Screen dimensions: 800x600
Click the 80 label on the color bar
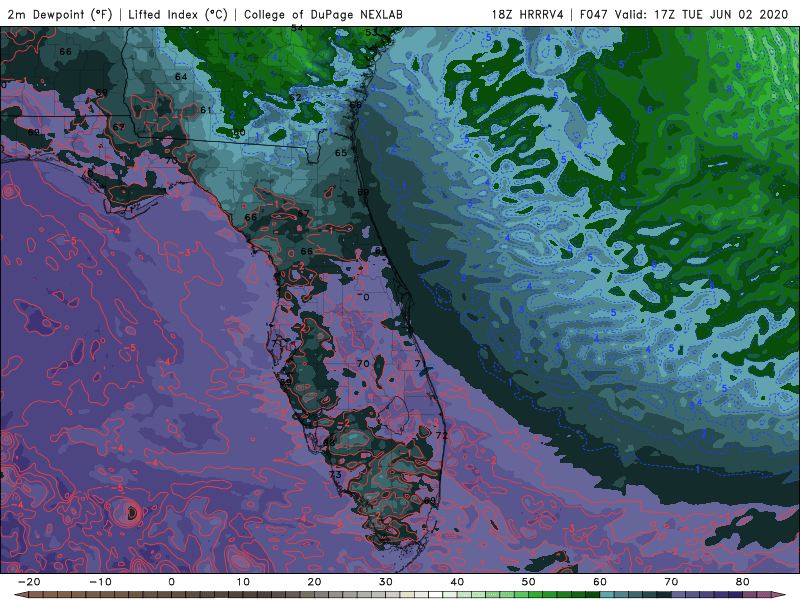coord(743,582)
